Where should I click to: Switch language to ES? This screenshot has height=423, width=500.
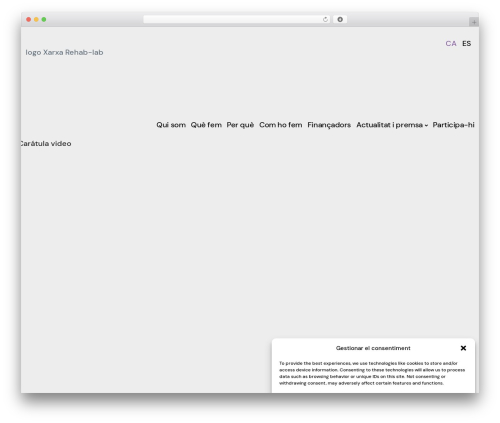(467, 44)
